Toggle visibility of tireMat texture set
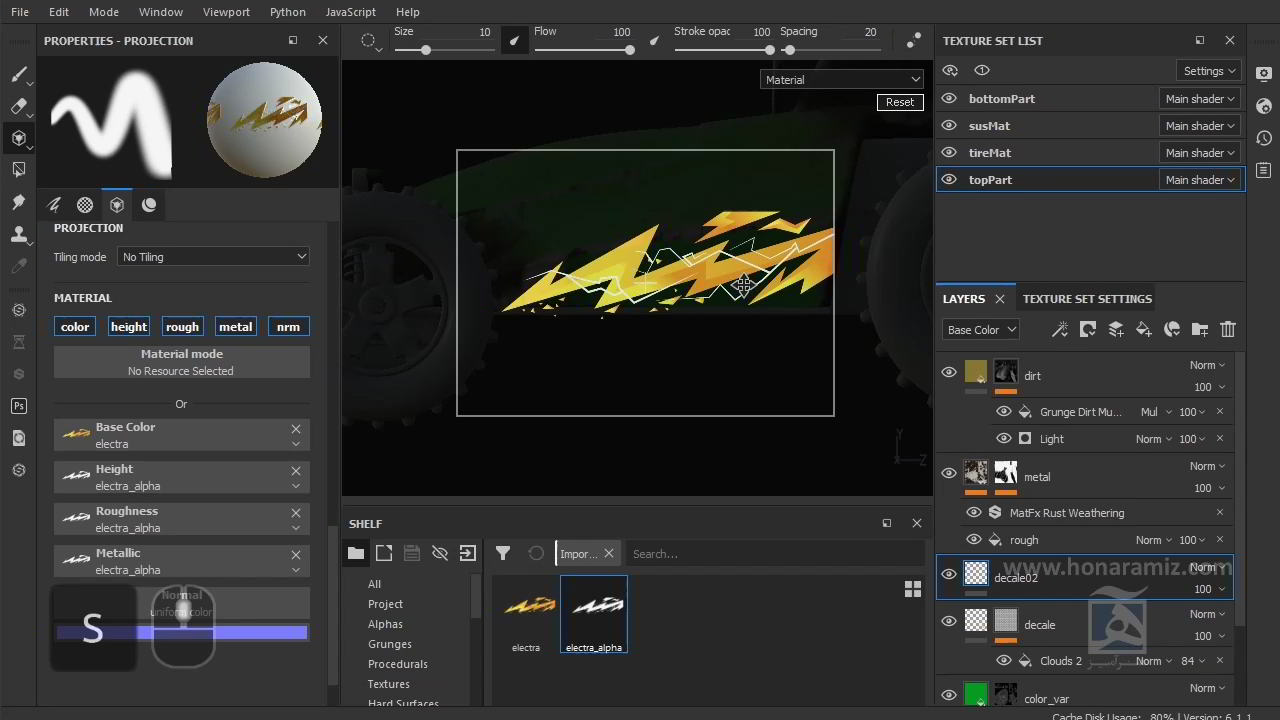The width and height of the screenshot is (1280, 720). 949,153
